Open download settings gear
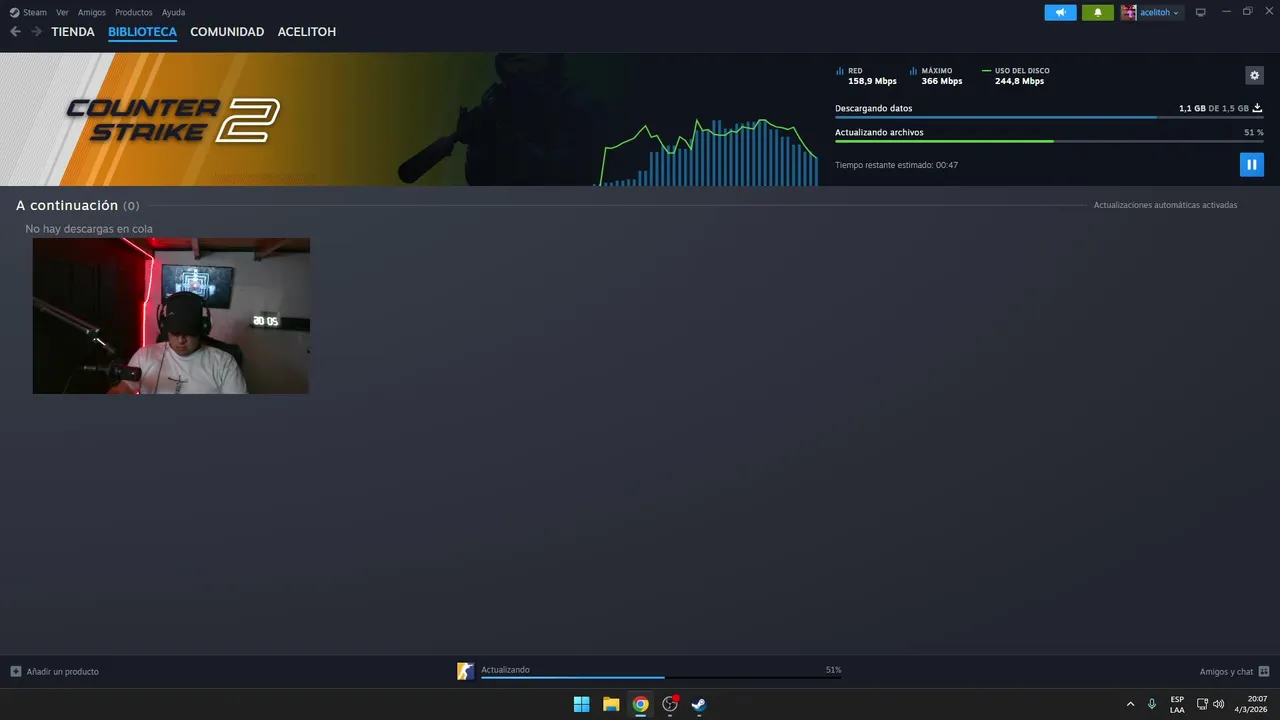 pos(1254,75)
